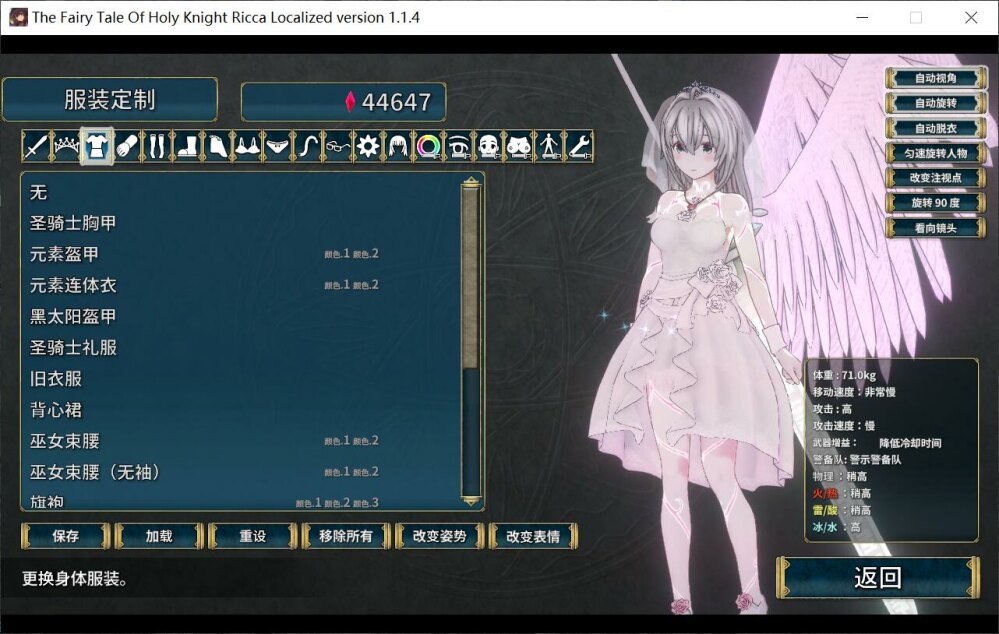Select 无 (none) in clothing list

(242, 192)
